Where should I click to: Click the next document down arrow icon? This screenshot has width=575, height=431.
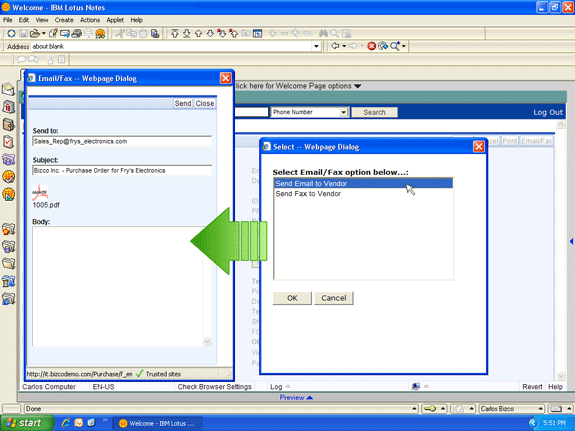210,34
